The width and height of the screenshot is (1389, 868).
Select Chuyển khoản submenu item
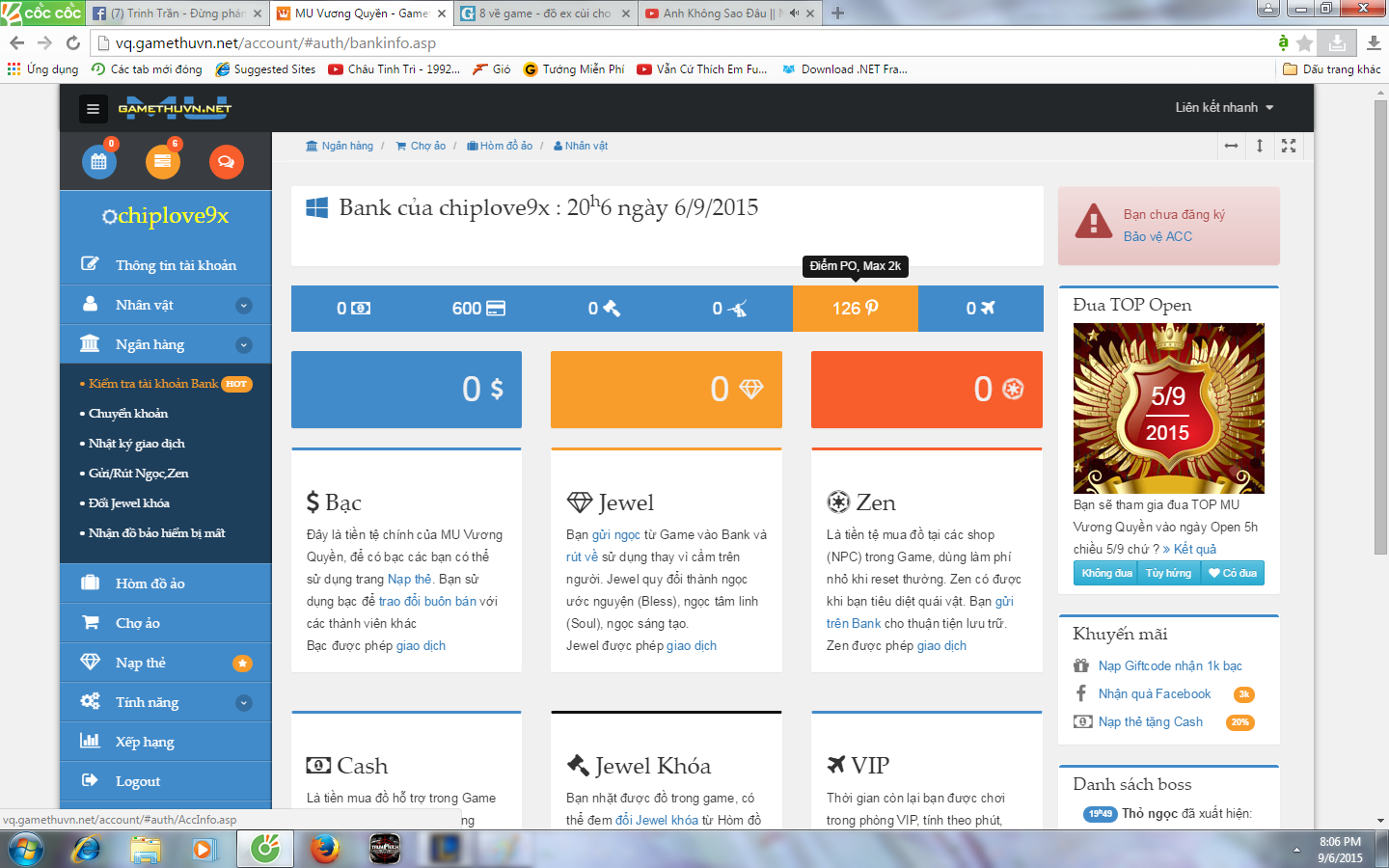[128, 414]
